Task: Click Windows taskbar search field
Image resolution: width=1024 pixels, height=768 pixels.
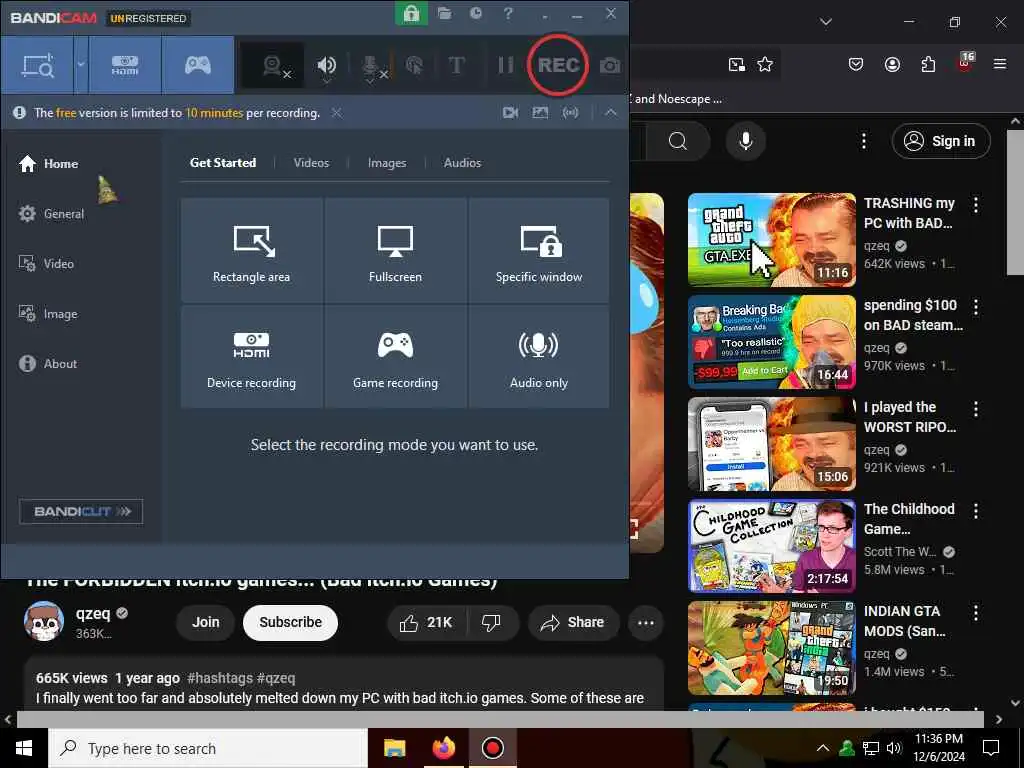Action: tap(208, 748)
